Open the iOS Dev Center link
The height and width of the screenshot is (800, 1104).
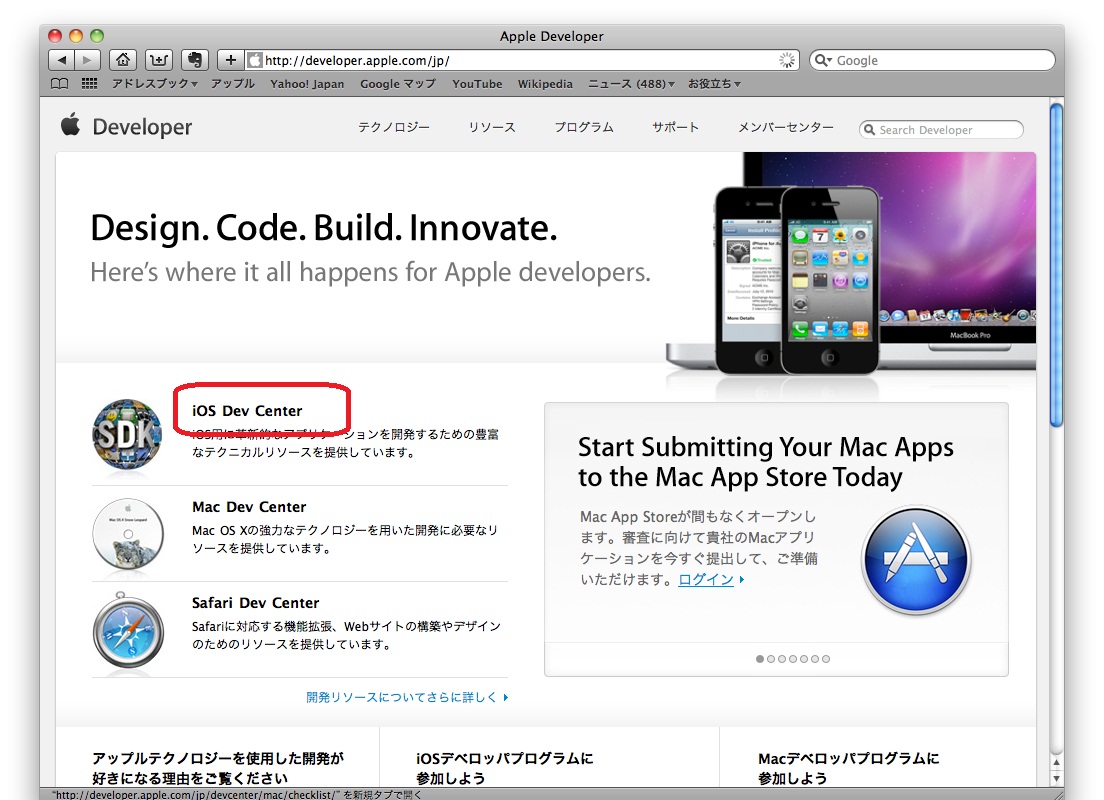[247, 411]
